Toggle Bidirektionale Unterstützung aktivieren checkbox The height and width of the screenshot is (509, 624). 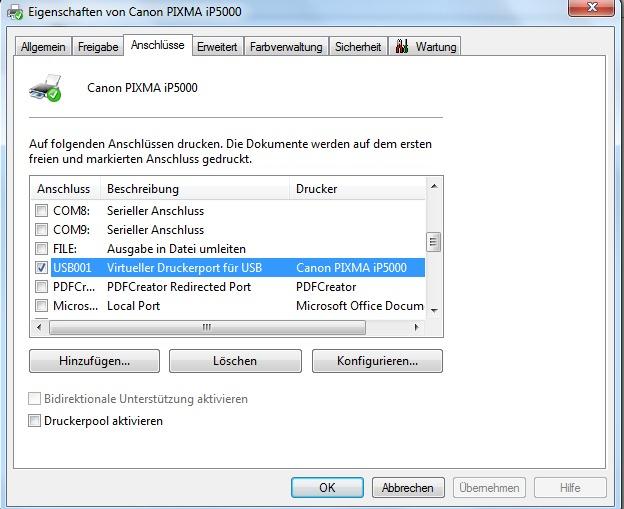pyautogui.click(x=34, y=398)
